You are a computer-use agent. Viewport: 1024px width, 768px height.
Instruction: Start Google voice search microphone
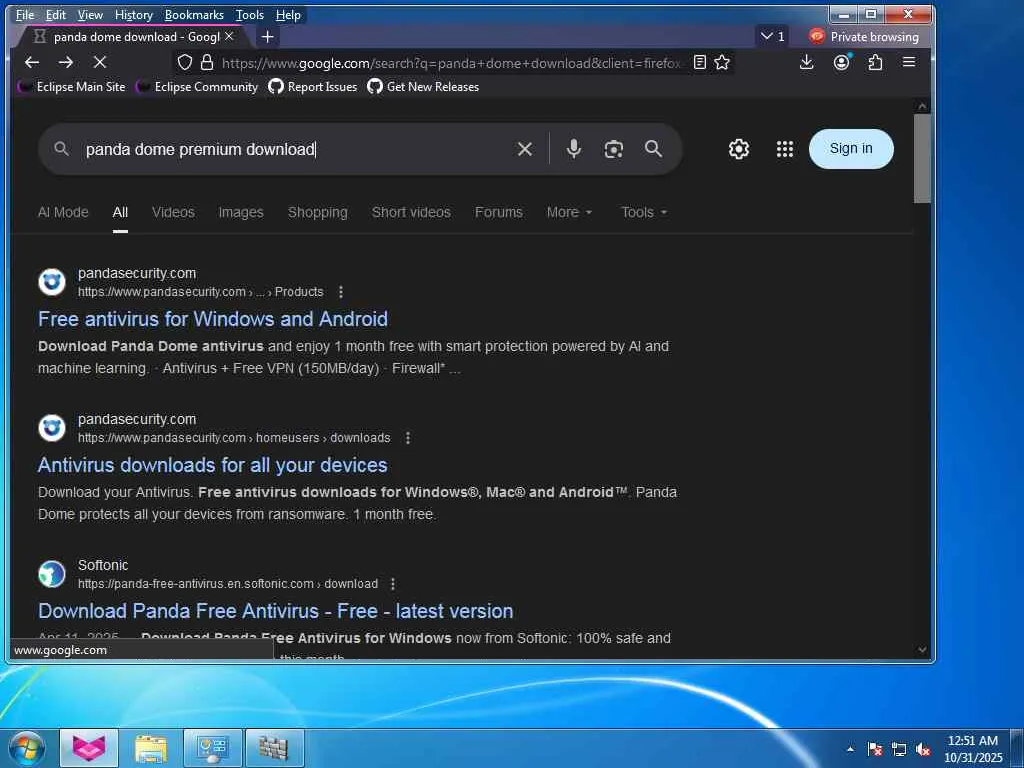point(573,149)
